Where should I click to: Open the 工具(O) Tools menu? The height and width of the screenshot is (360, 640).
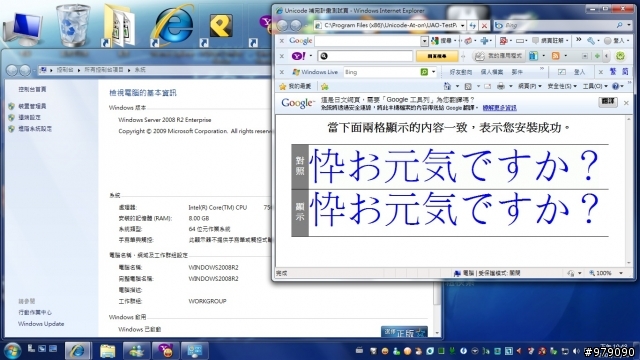pos(595,86)
